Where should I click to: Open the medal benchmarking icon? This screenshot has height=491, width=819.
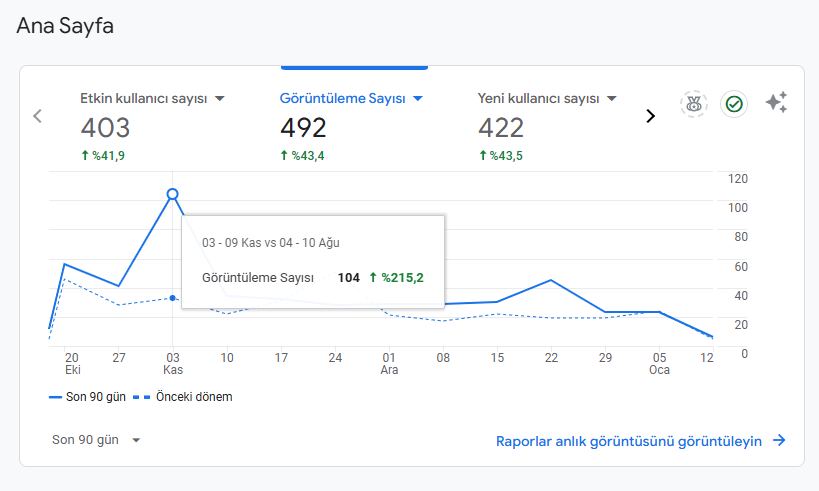[x=694, y=104]
